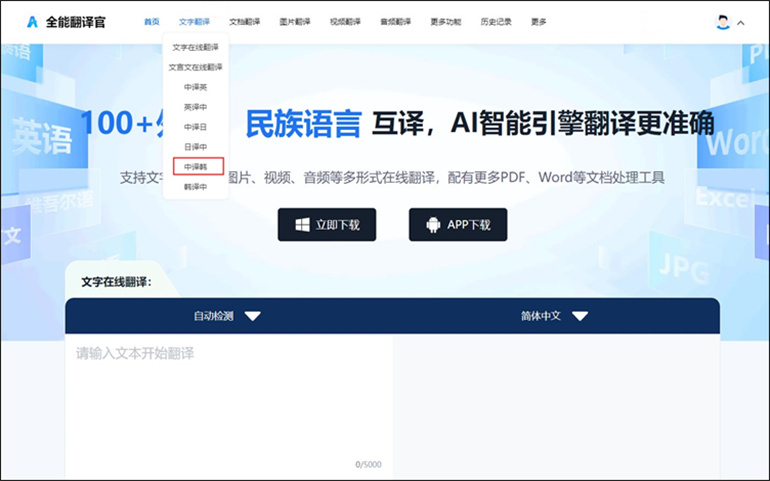This screenshot has height=481, width=770.
Task: Choose 日译中 in the dropdown menu
Action: (x=195, y=147)
